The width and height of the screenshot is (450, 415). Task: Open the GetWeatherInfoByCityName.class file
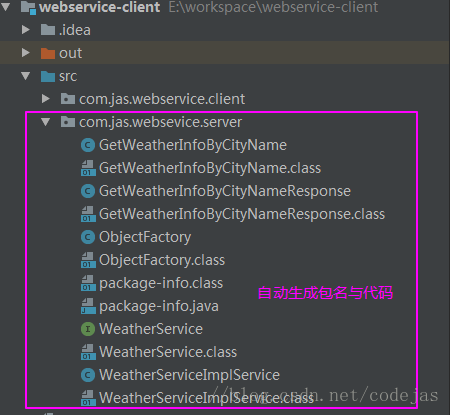[x=210, y=168]
